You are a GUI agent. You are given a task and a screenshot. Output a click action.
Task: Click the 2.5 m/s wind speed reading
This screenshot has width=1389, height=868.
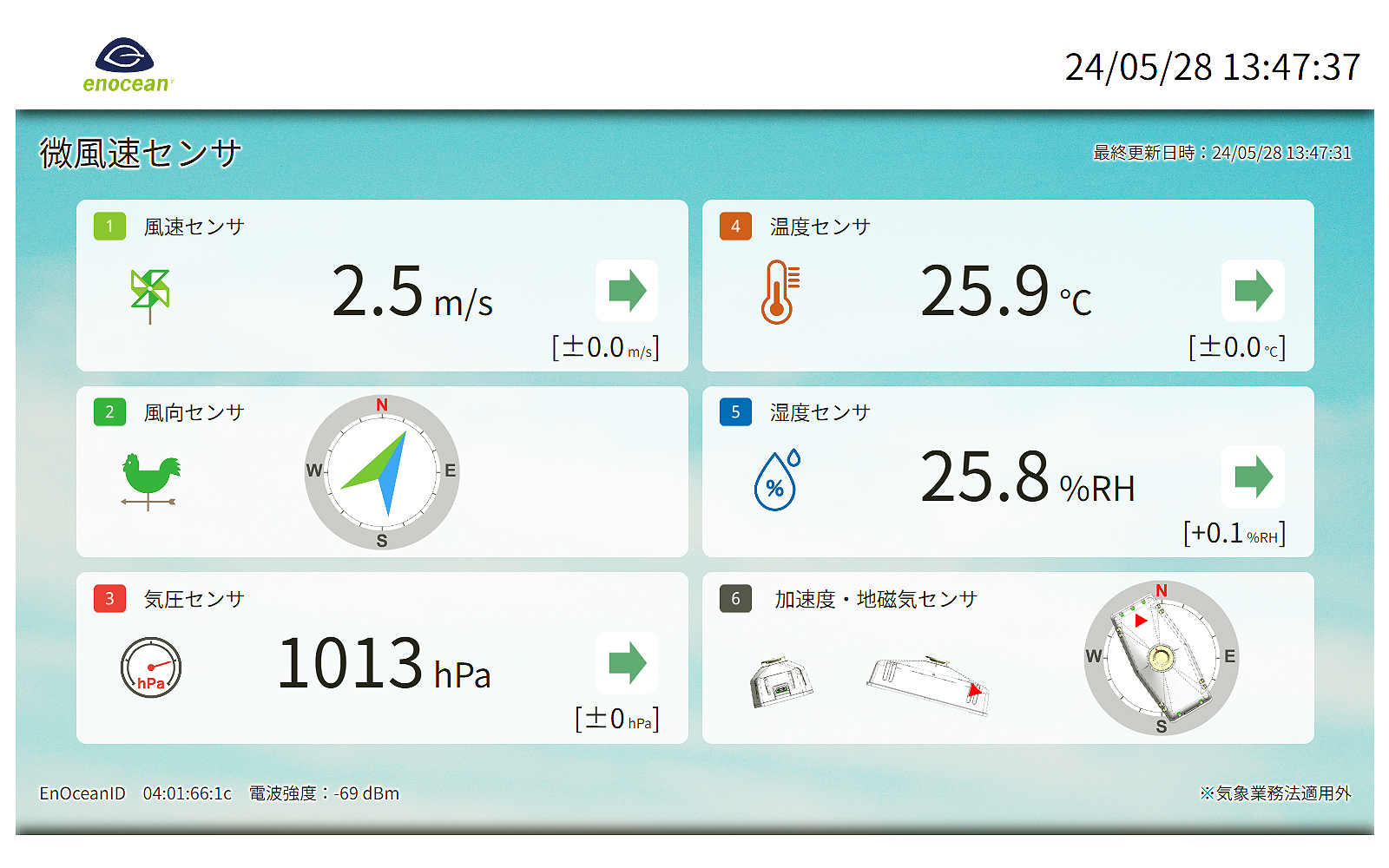[411, 293]
